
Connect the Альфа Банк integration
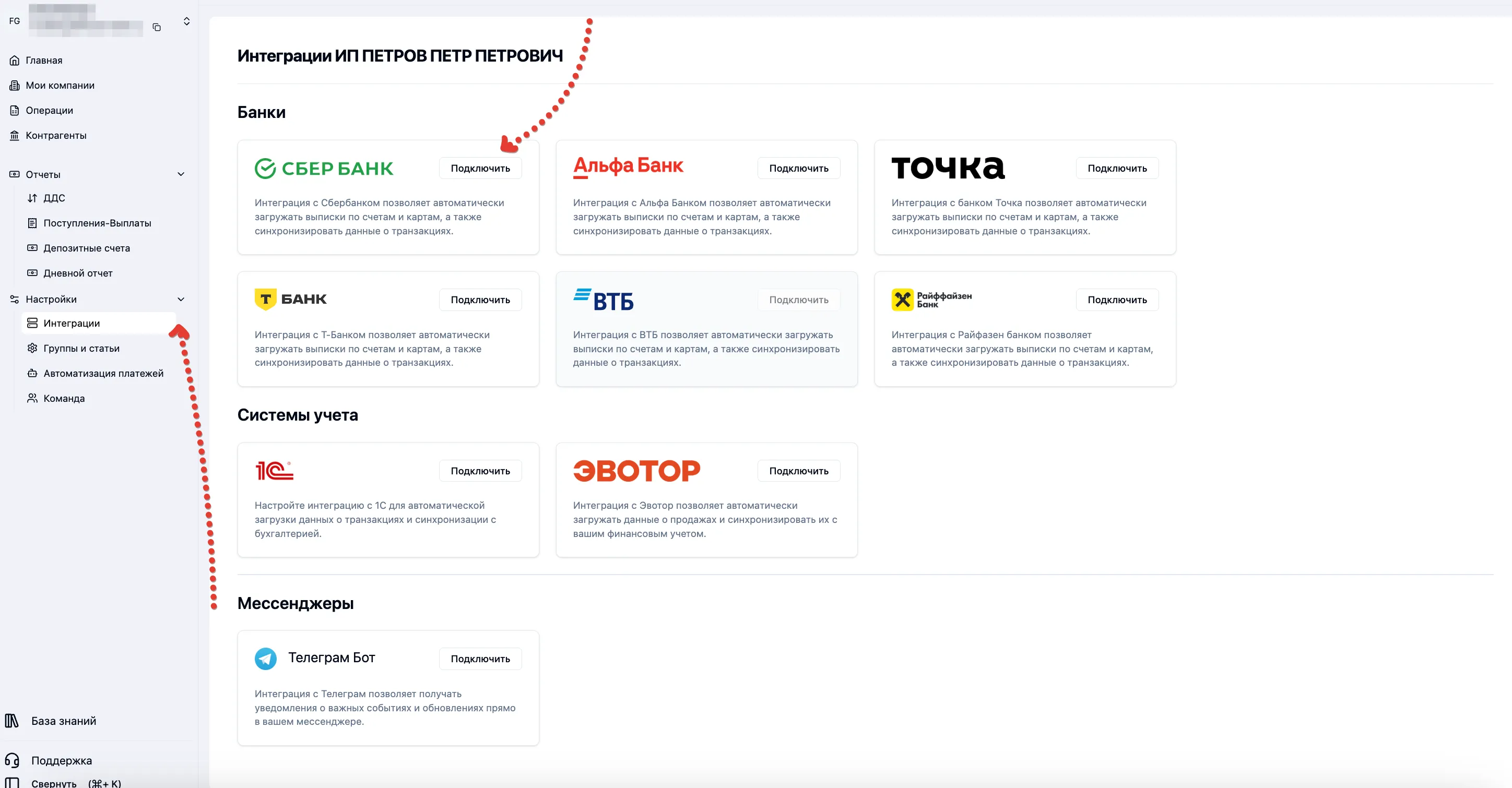tap(799, 169)
